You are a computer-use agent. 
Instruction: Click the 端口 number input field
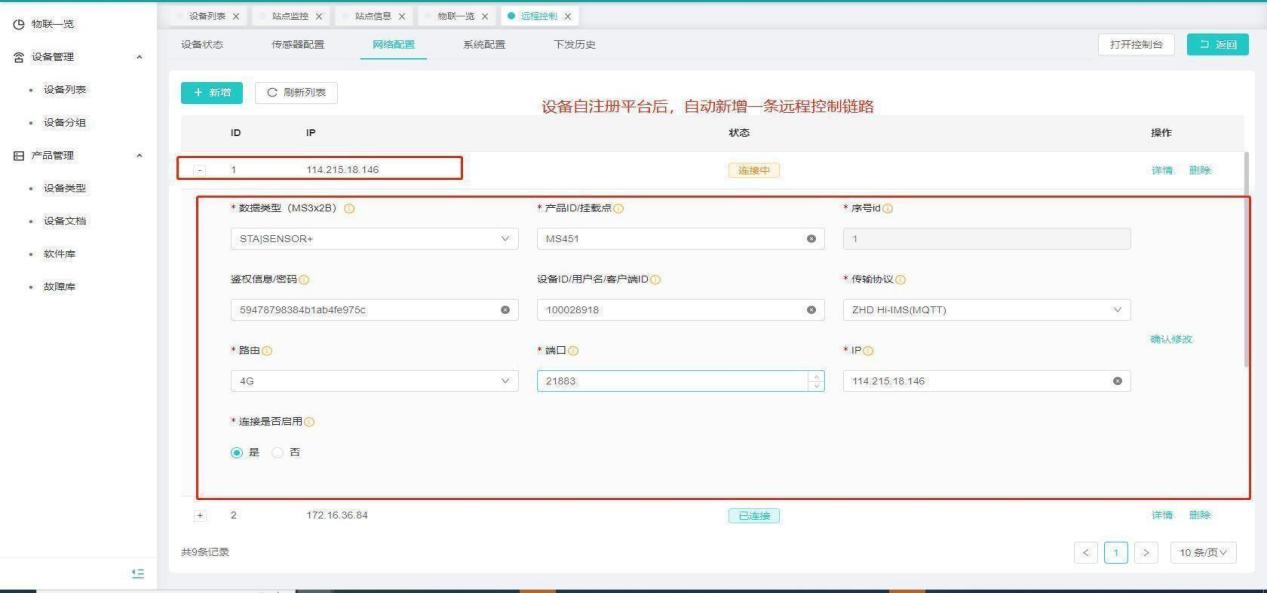coord(672,381)
